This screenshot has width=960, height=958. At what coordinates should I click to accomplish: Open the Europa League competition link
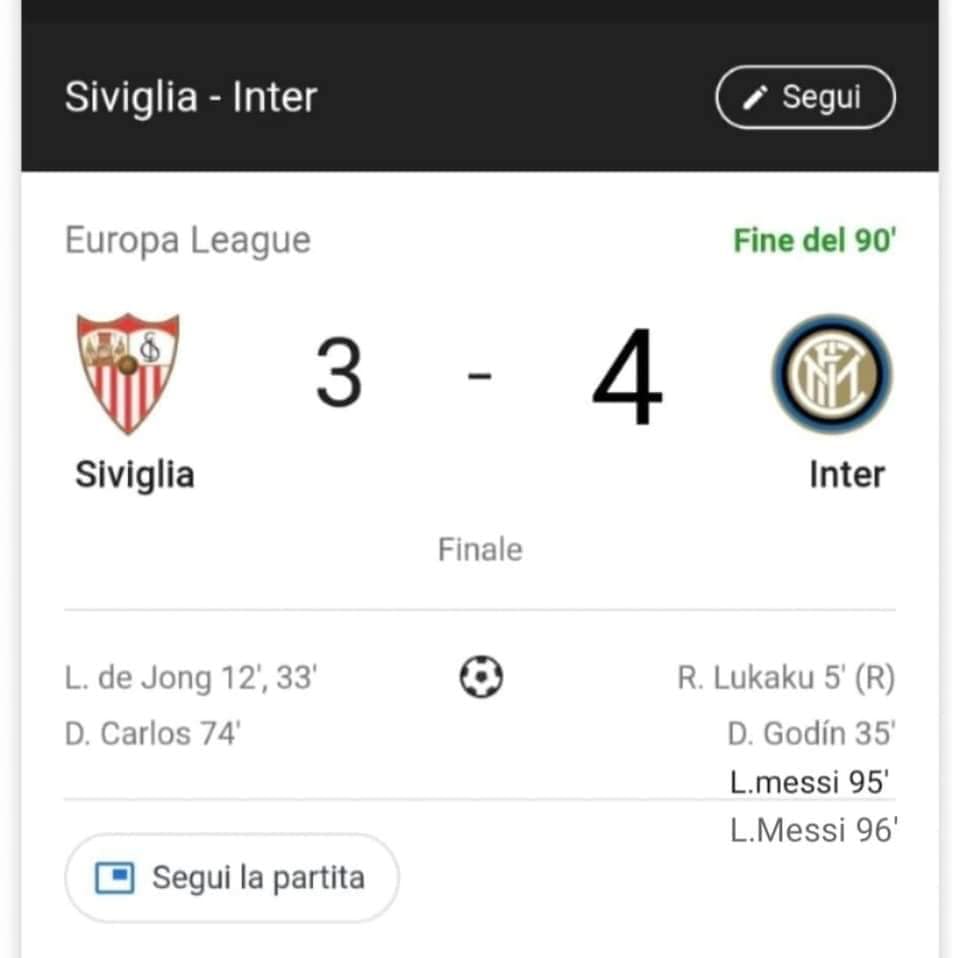click(x=188, y=241)
